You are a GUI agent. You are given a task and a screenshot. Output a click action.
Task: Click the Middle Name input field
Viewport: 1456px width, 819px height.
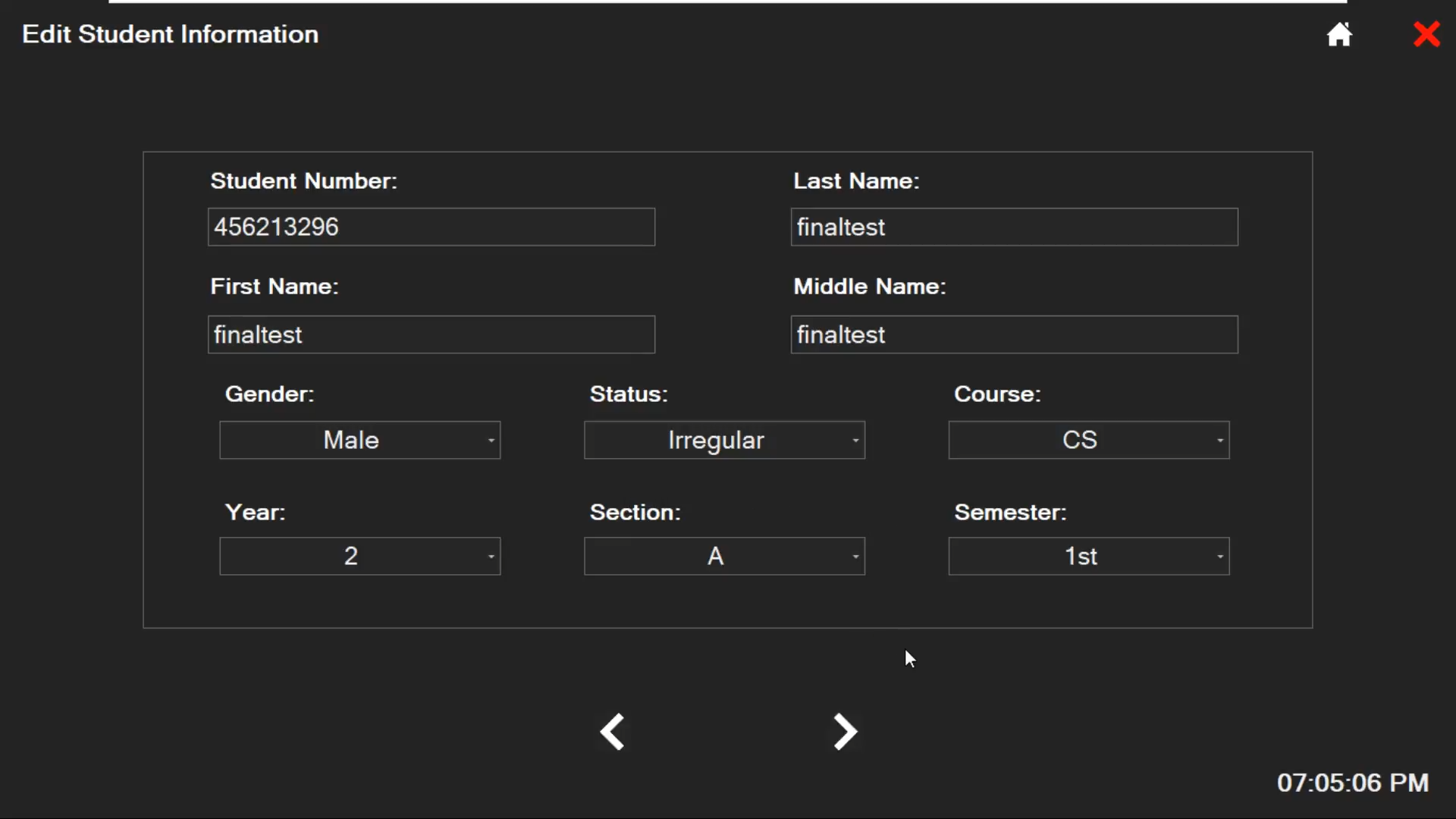(1015, 334)
